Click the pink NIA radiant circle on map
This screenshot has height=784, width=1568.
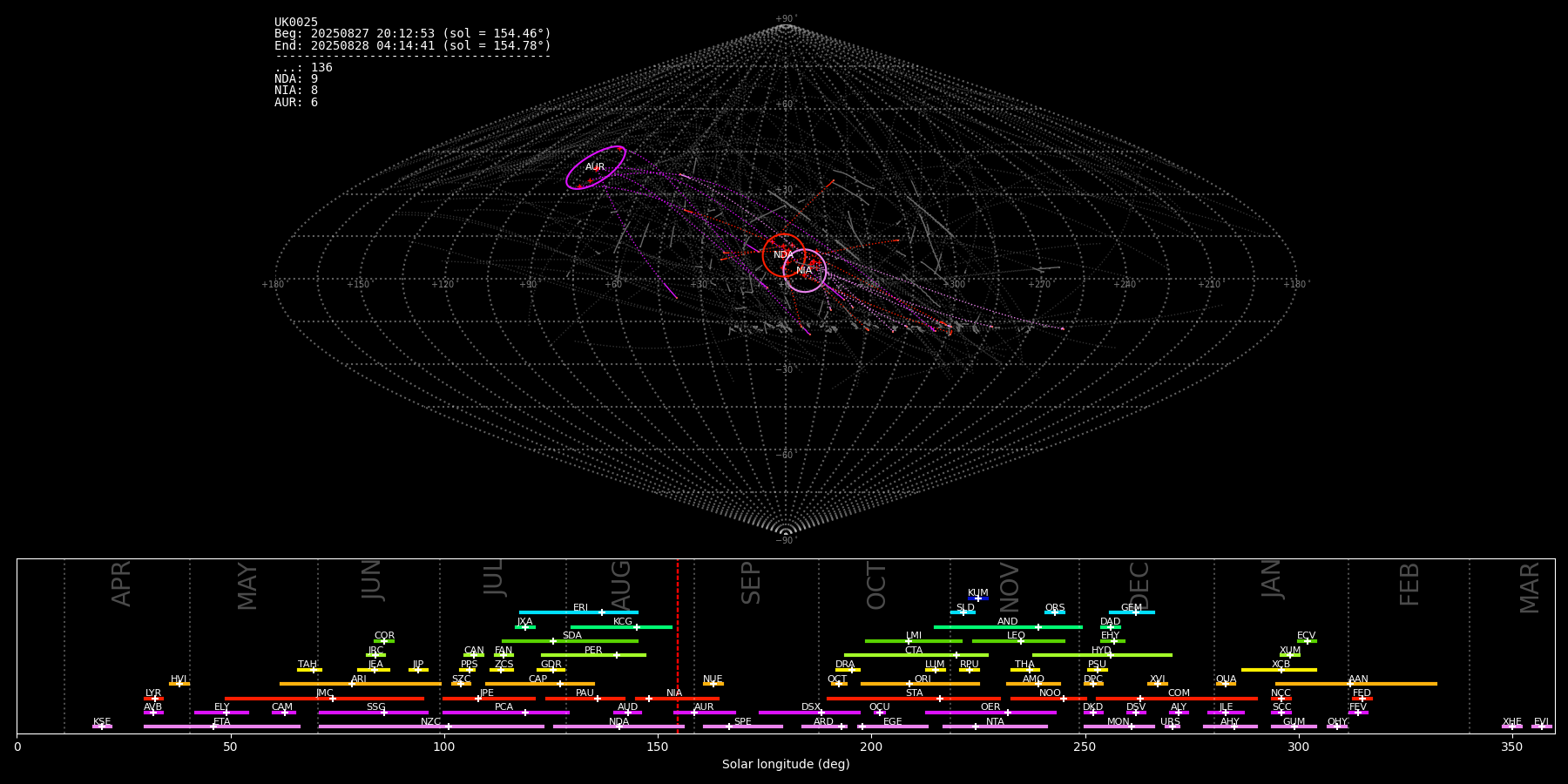pyautogui.click(x=805, y=271)
